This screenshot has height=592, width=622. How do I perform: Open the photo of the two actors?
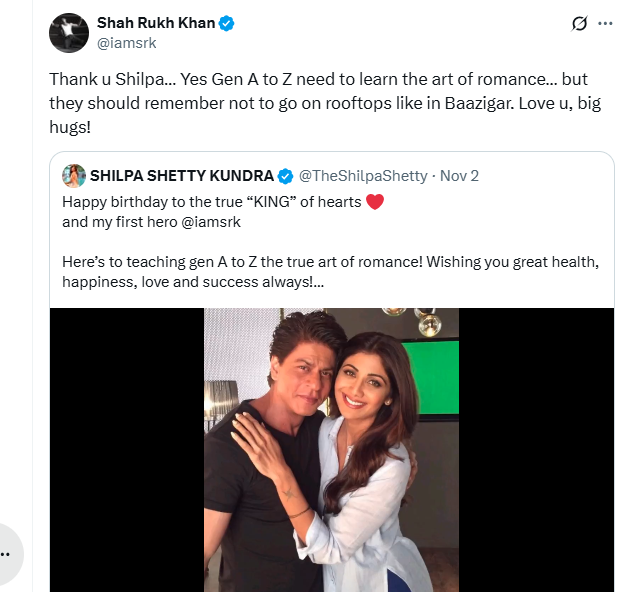(331, 450)
